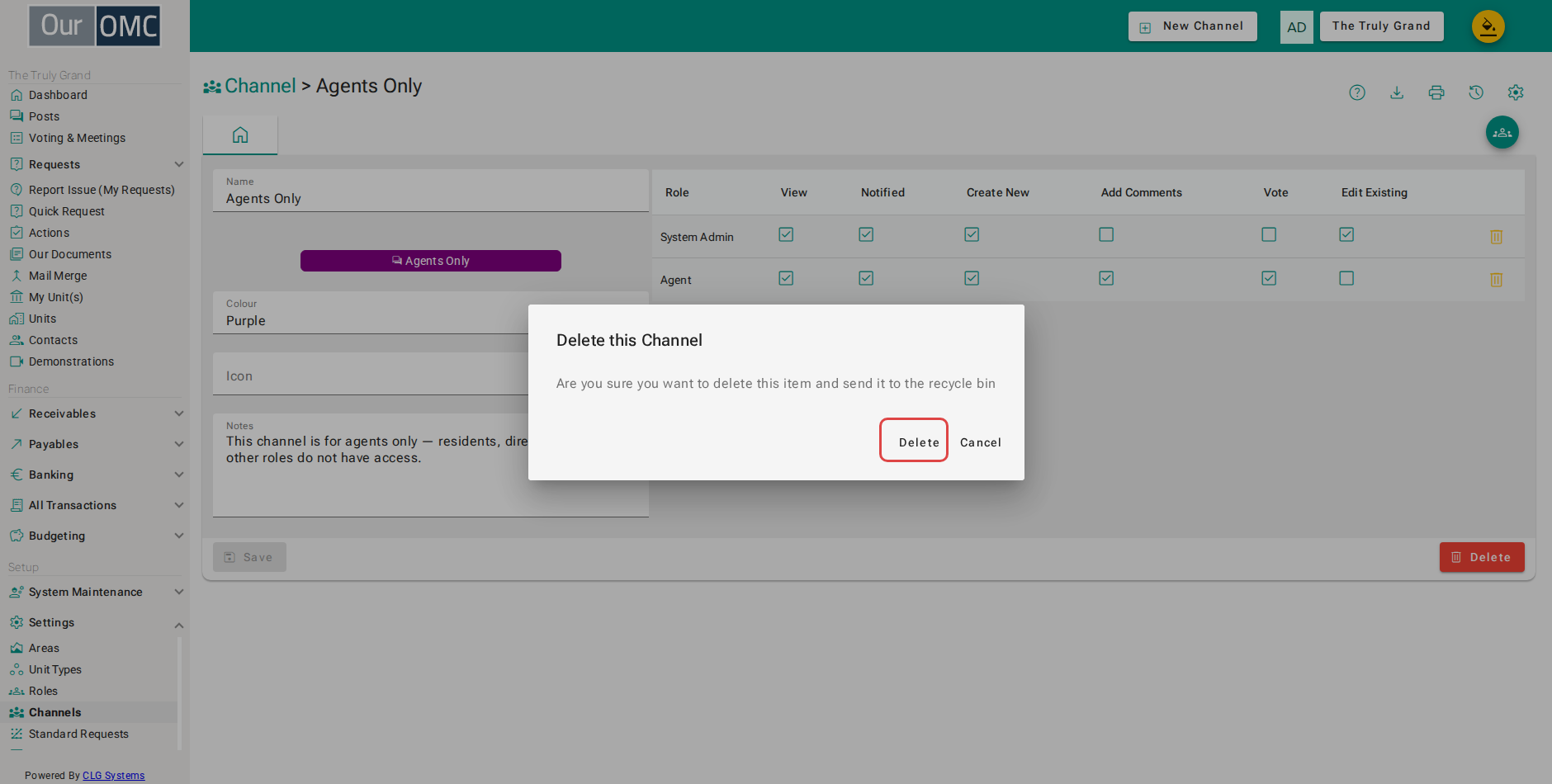Image resolution: width=1552 pixels, height=784 pixels.
Task: Enable System Admin Add Comments checkbox
Action: click(x=1106, y=234)
